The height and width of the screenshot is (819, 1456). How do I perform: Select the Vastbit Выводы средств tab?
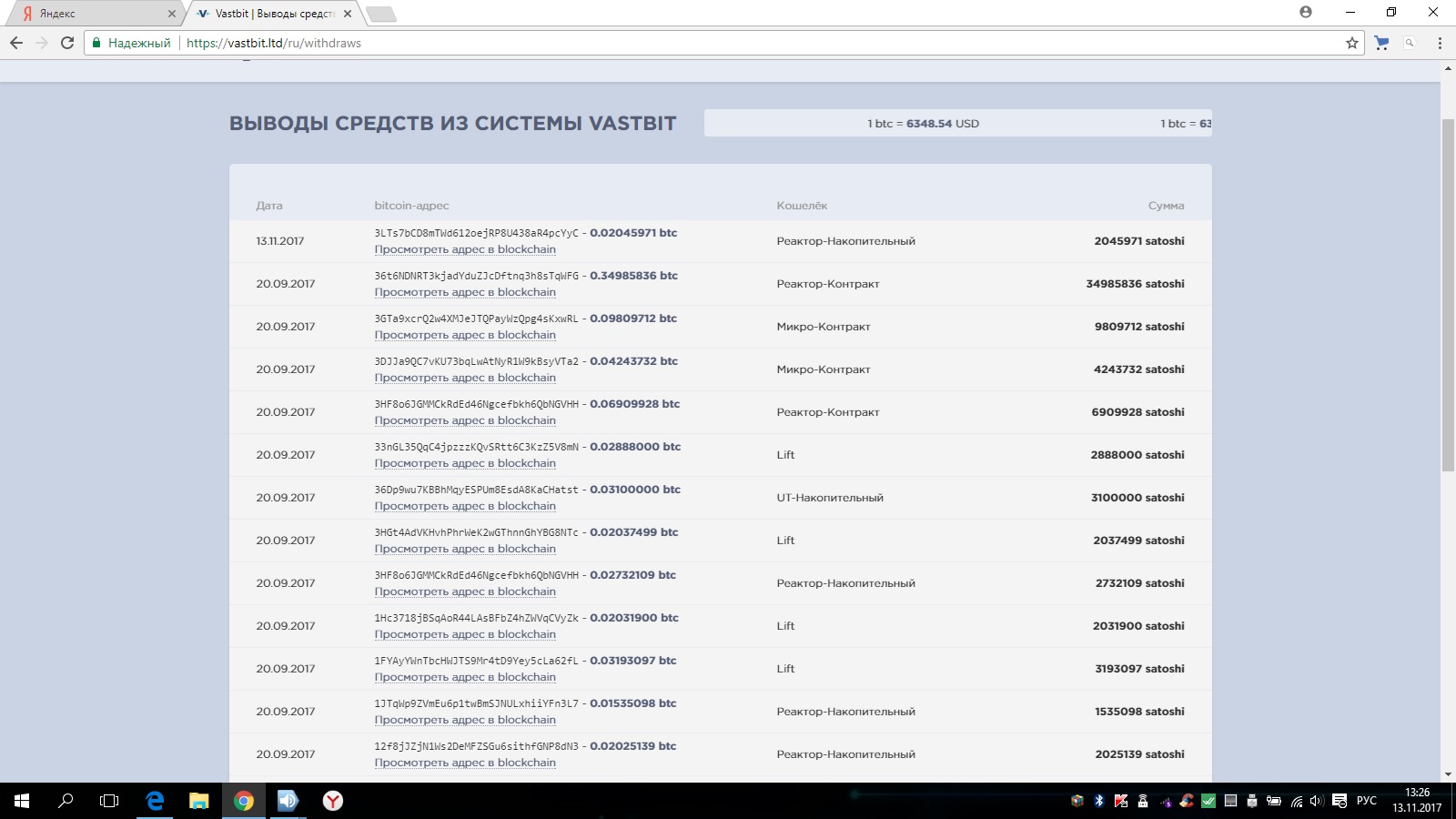pyautogui.click(x=273, y=14)
